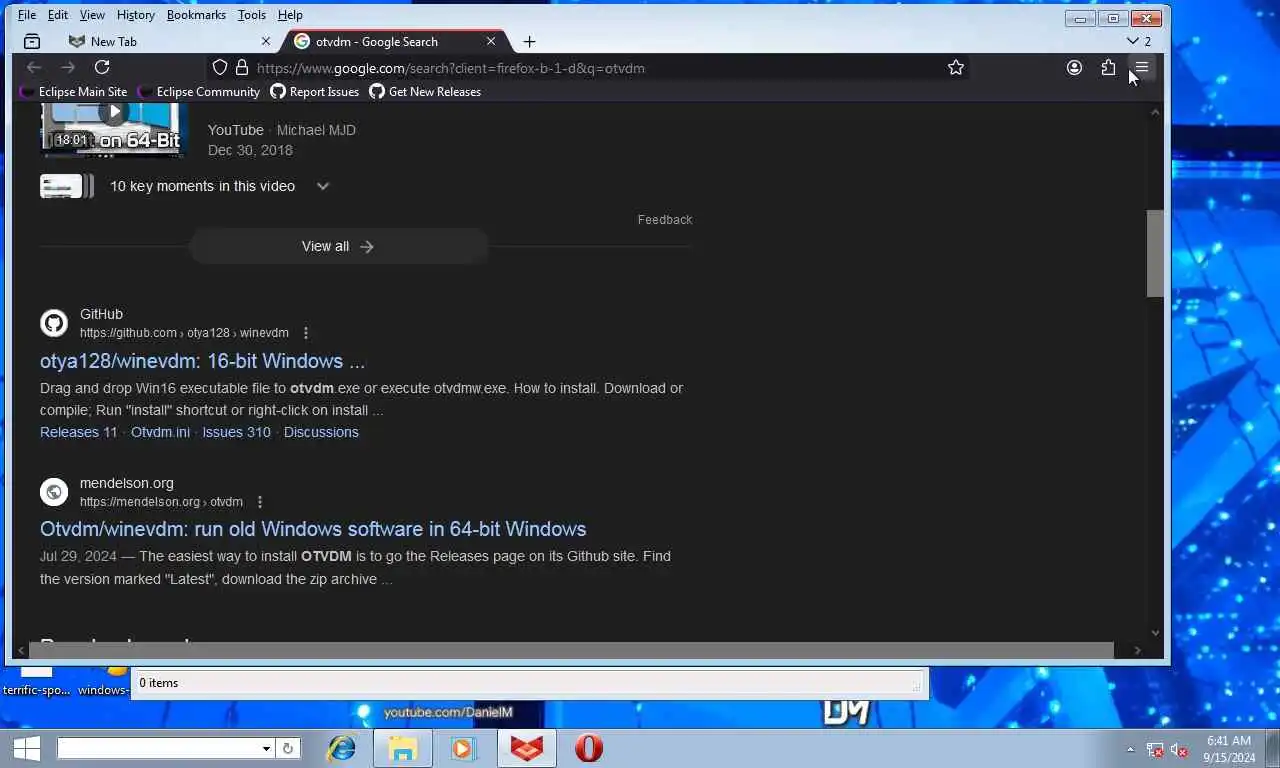This screenshot has height=768, width=1280.
Task: Click the site security padlock icon
Action: 241,68
